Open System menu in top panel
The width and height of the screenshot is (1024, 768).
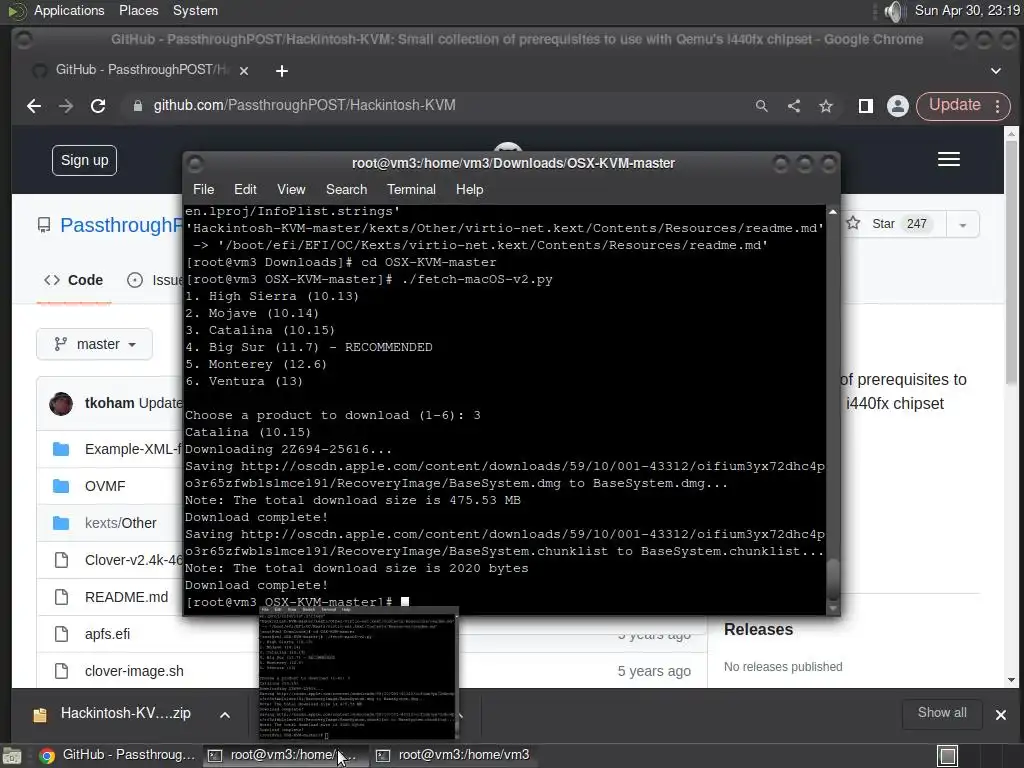(195, 10)
